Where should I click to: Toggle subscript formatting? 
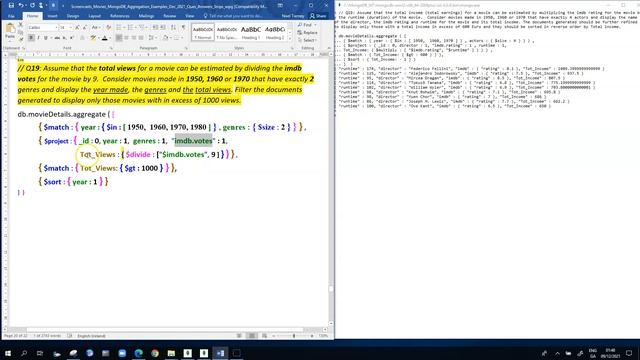pyautogui.click(x=64, y=38)
